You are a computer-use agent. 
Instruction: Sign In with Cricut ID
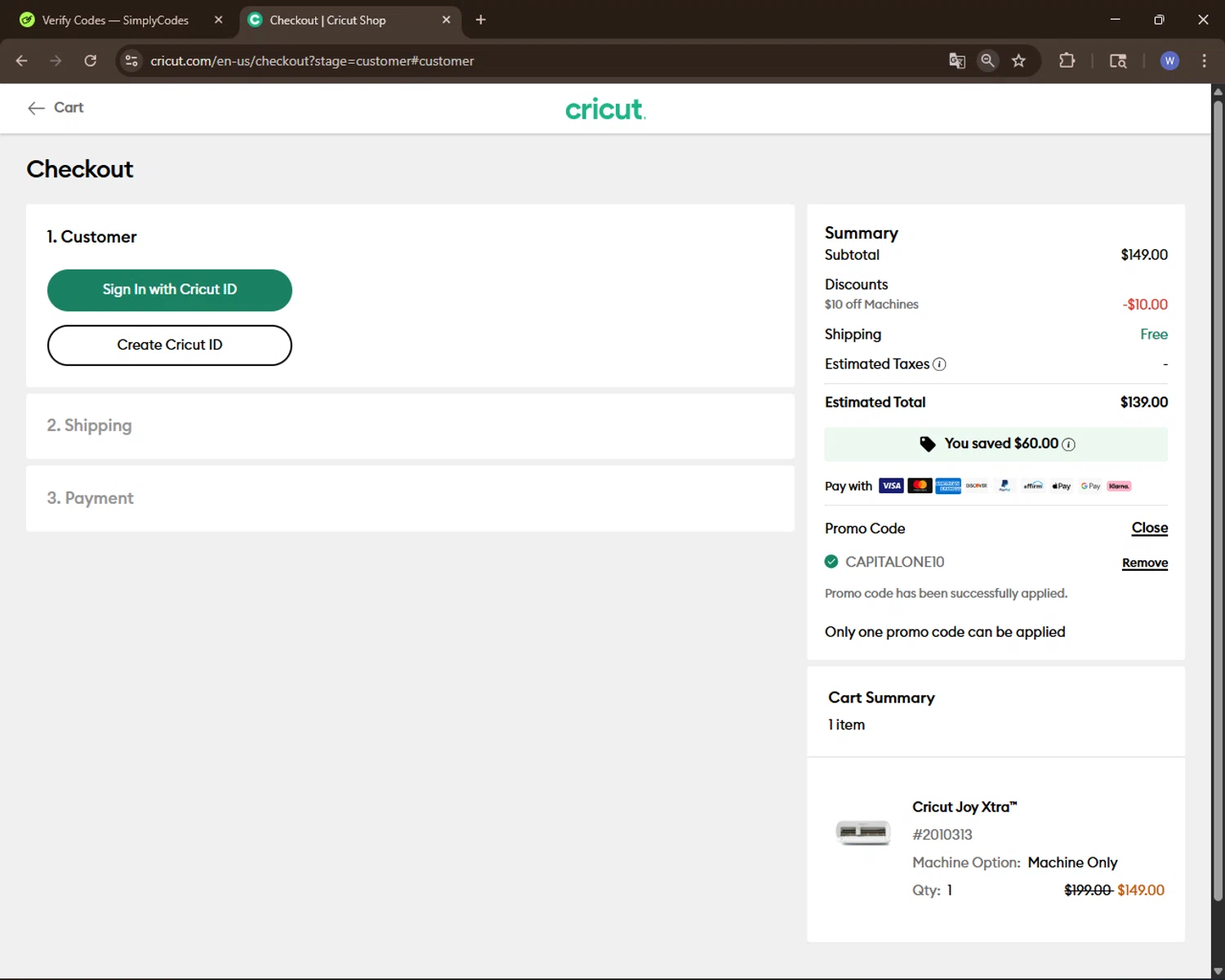[x=170, y=290]
